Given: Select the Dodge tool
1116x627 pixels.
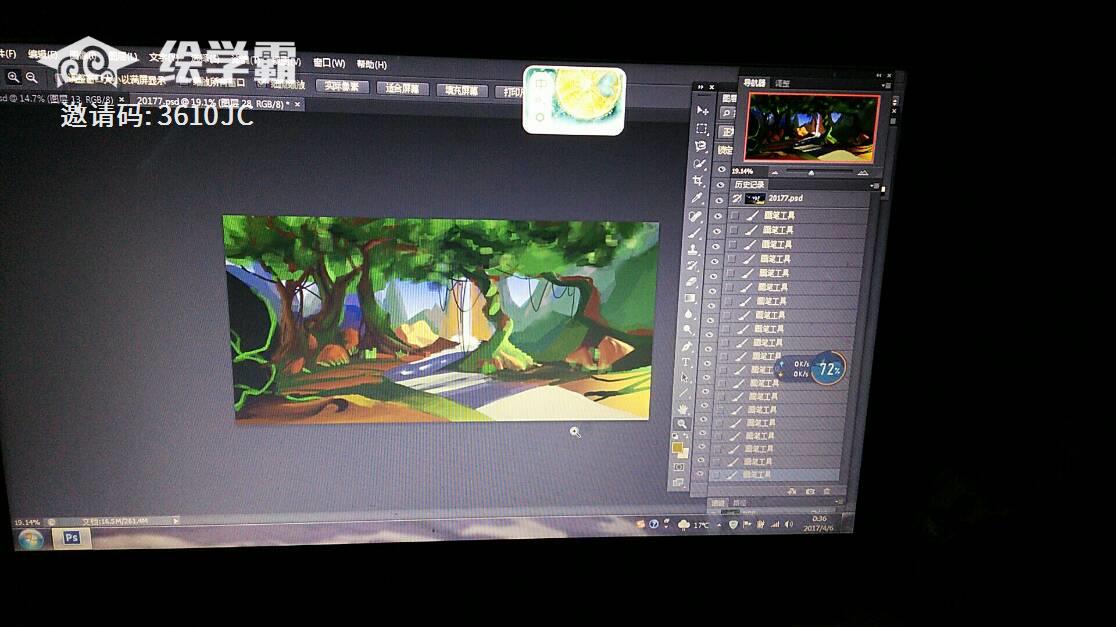Looking at the screenshot, I should point(688,330).
